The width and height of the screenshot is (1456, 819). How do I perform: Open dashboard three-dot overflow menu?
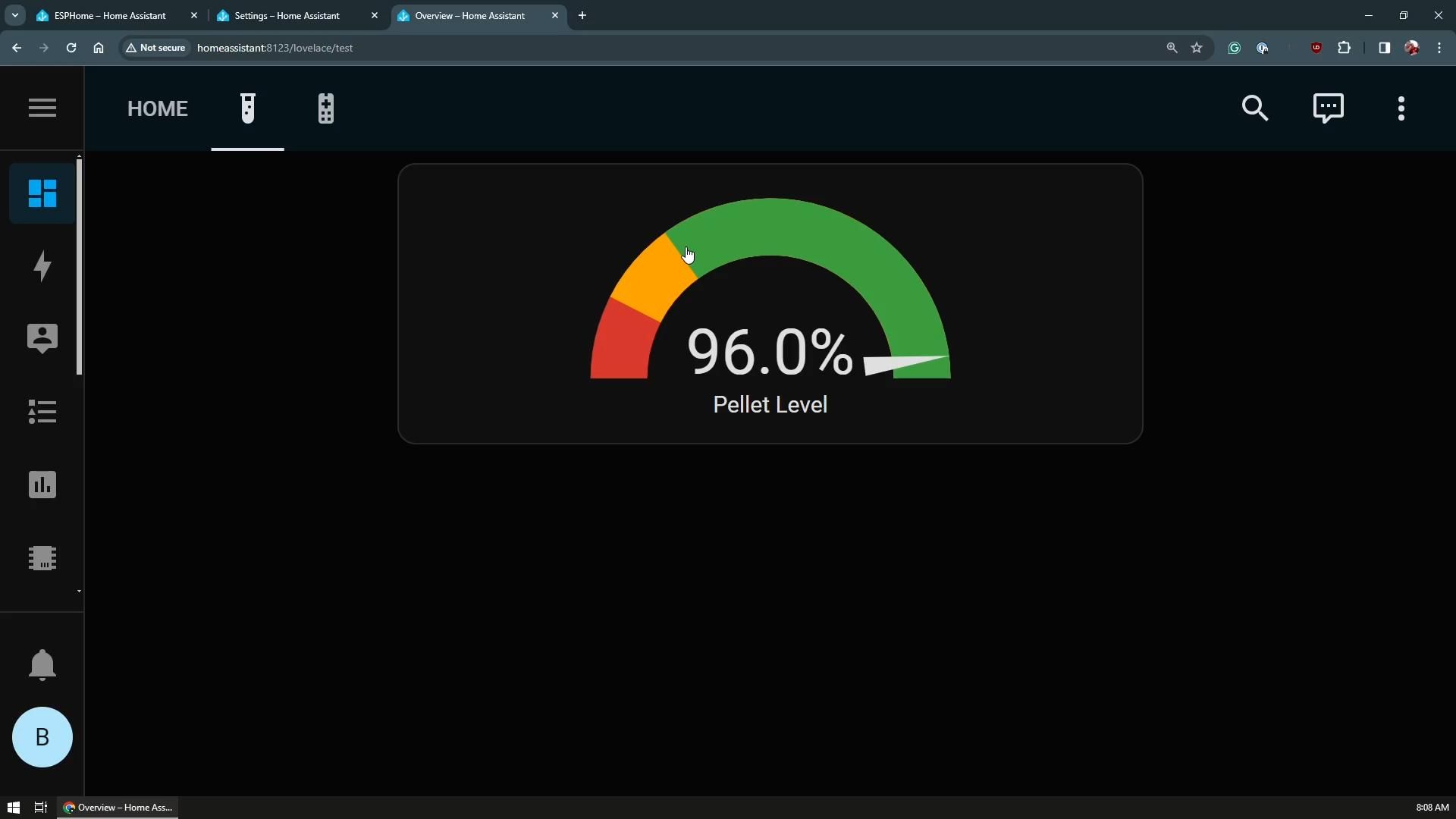[x=1401, y=108]
